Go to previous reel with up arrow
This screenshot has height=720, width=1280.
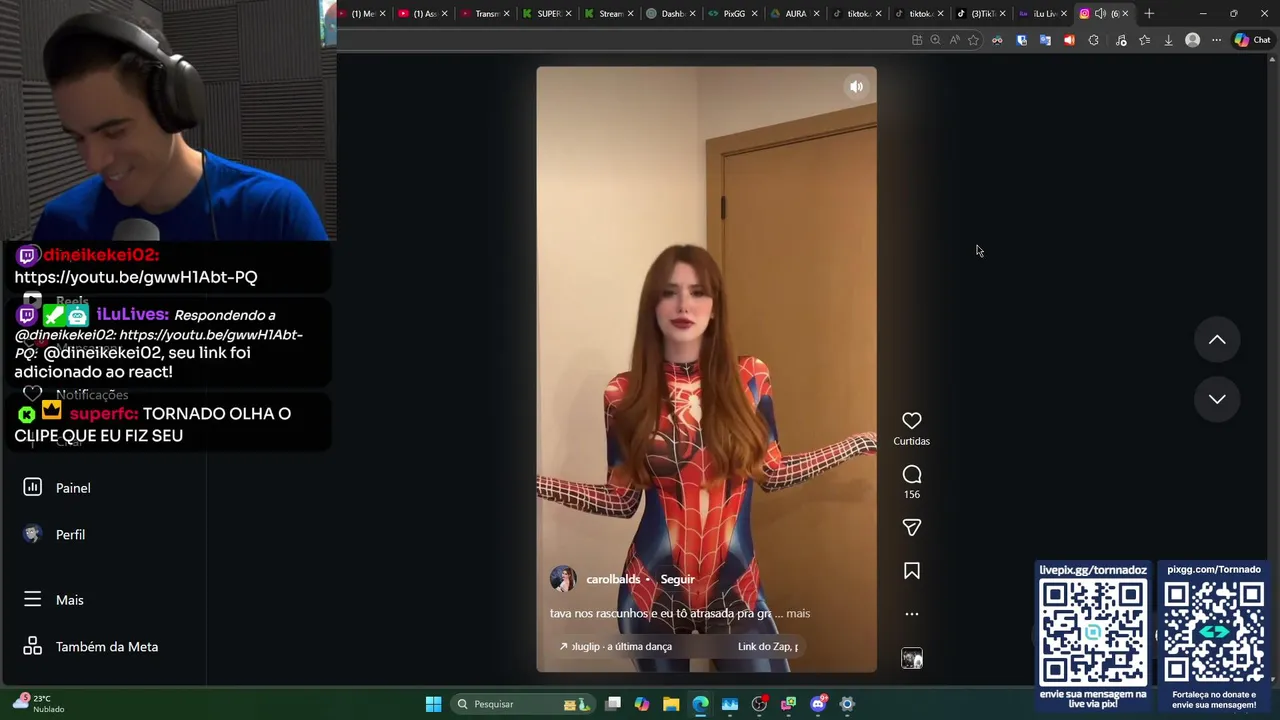coord(1217,340)
